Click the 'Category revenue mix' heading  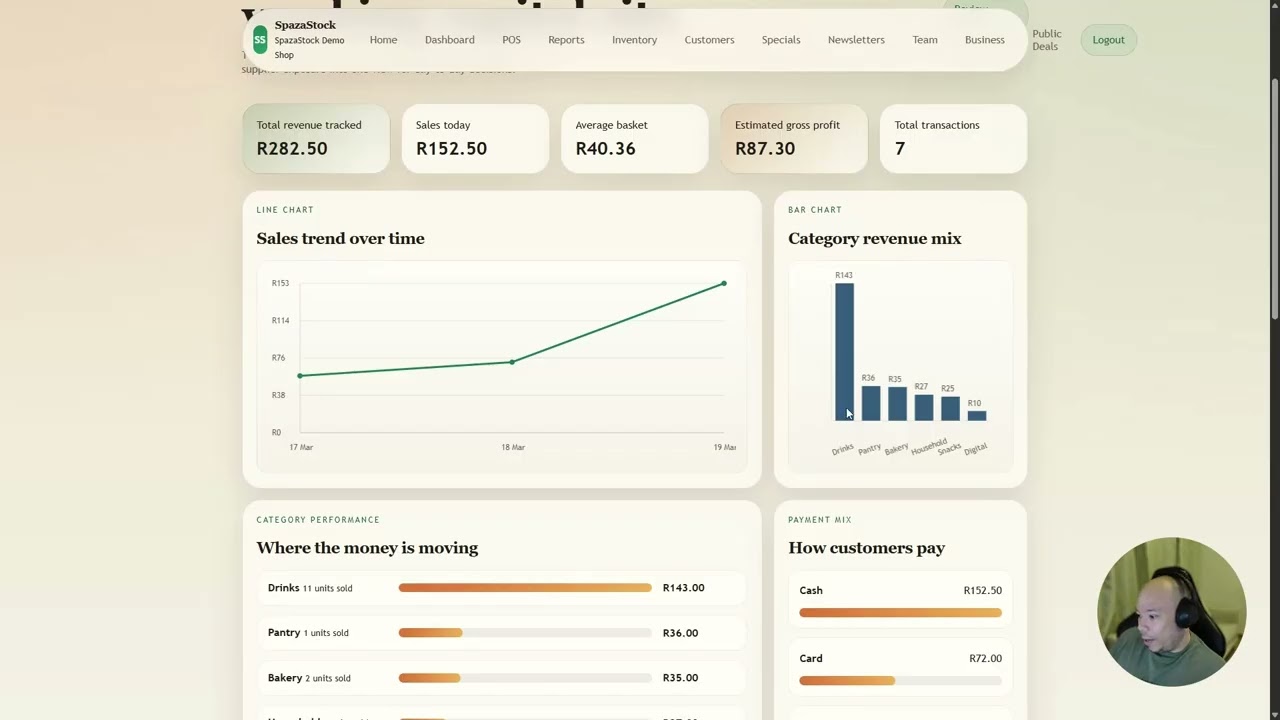[875, 238]
